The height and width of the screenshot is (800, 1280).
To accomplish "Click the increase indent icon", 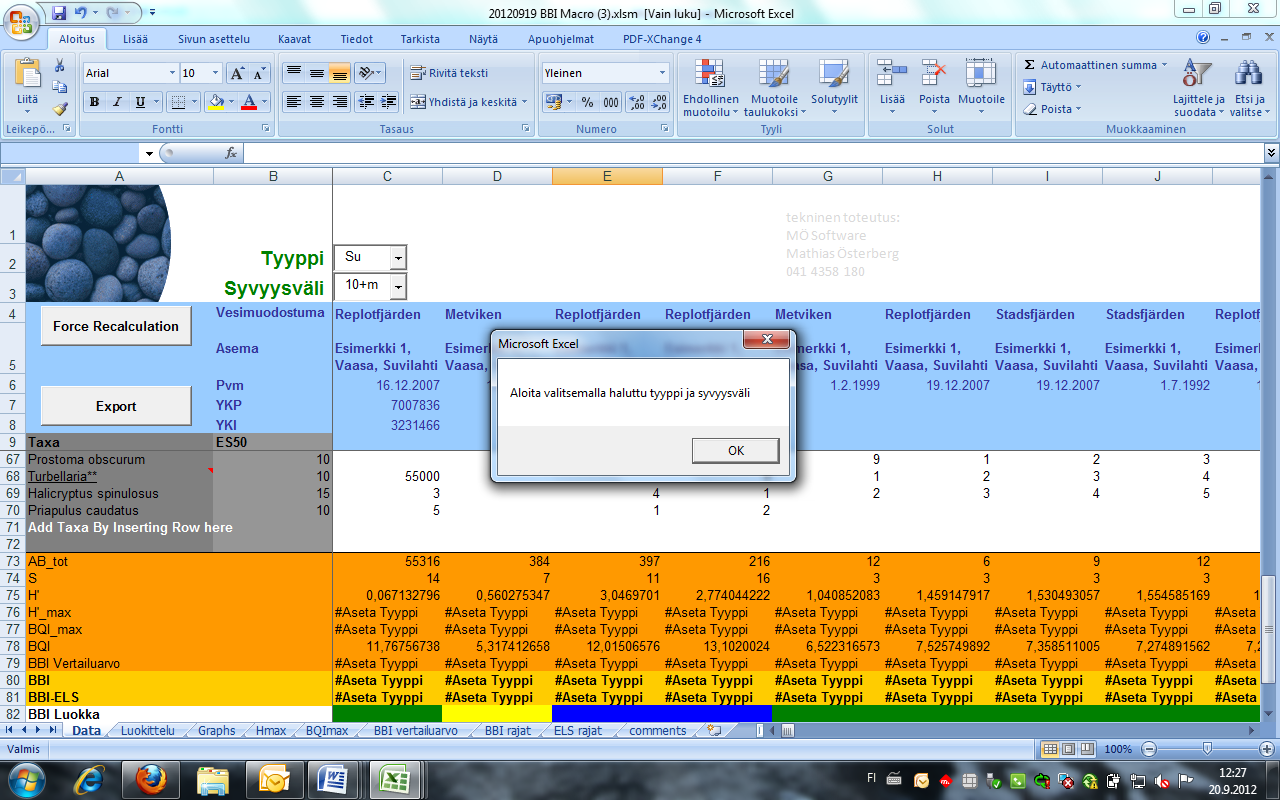I will pyautogui.click(x=388, y=102).
